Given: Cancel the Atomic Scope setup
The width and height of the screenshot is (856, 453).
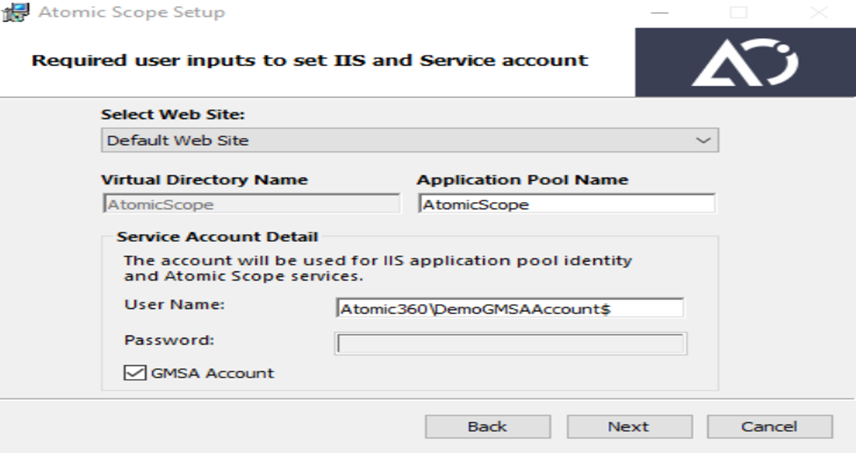Looking at the screenshot, I should click(x=769, y=426).
